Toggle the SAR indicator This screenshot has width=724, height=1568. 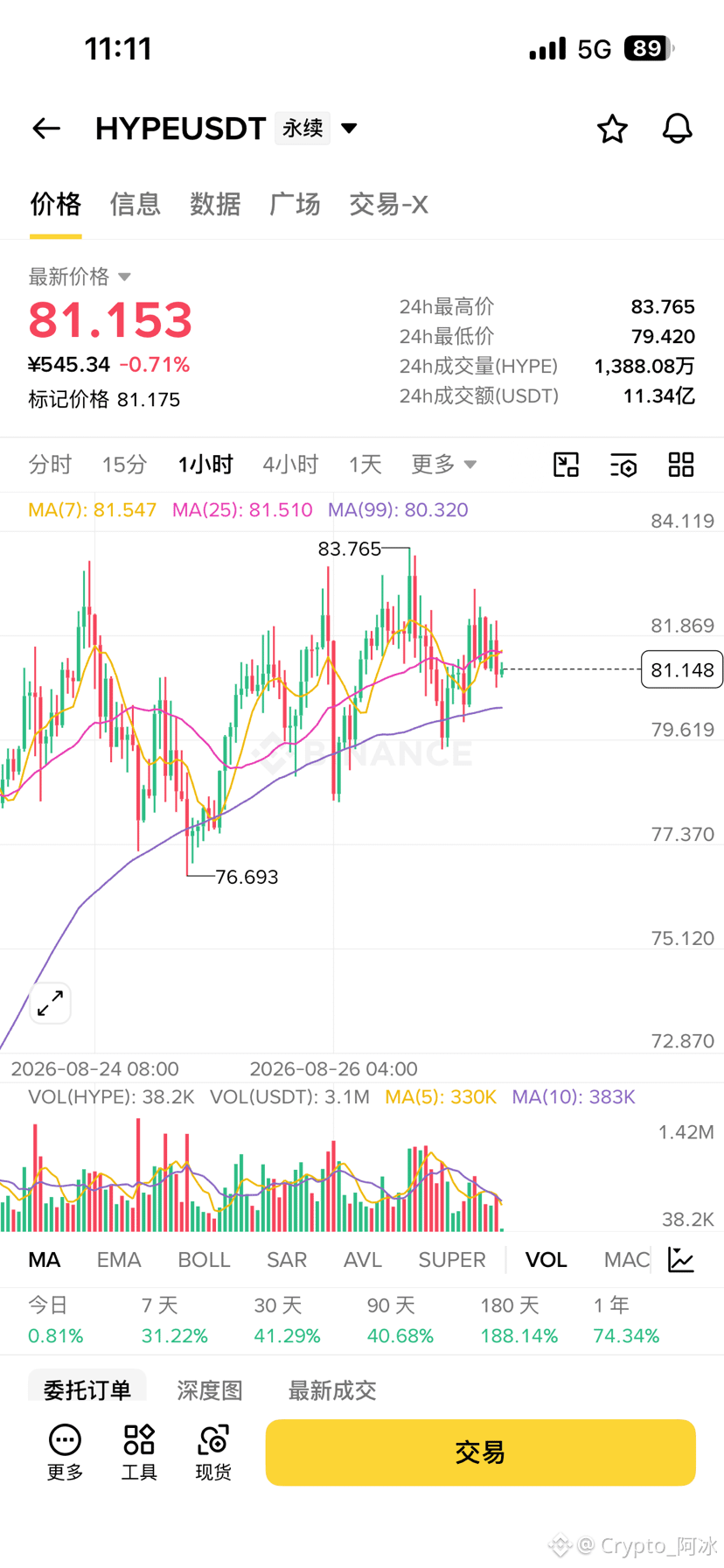[x=287, y=1259]
